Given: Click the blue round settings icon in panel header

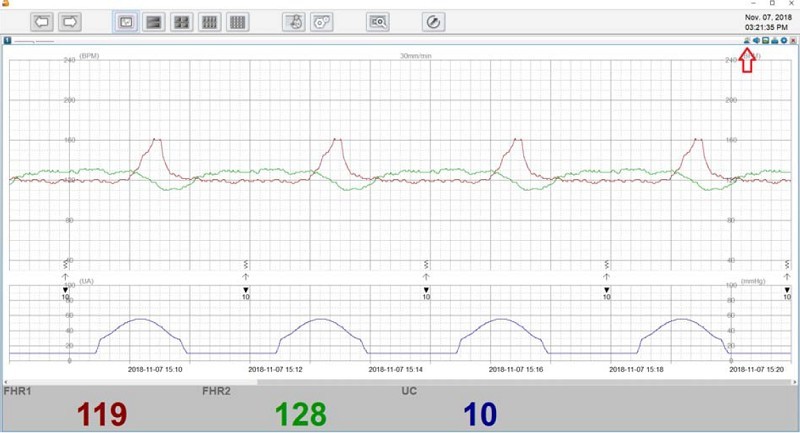Looking at the screenshot, I should [x=783, y=41].
